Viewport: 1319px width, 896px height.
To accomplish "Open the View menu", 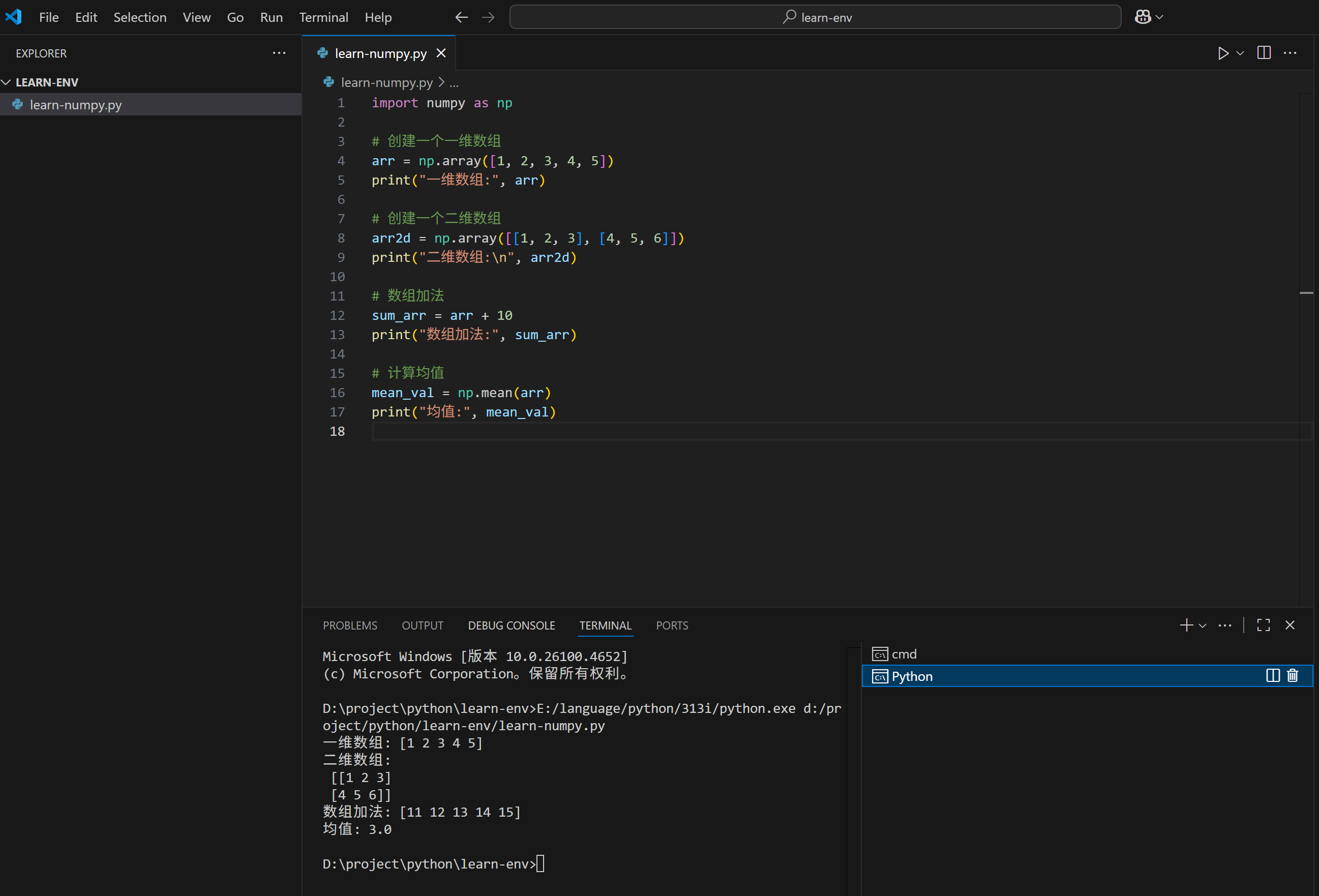I will coord(196,18).
